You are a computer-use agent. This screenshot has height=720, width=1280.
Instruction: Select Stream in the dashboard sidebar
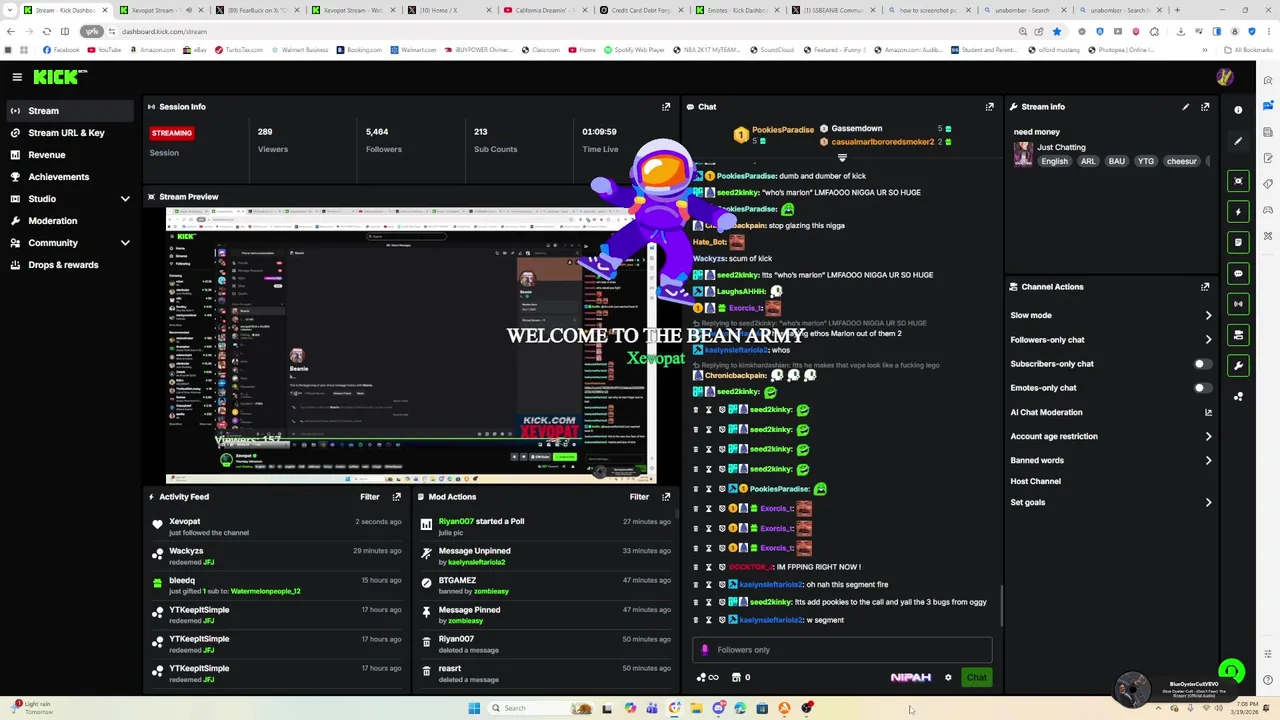point(70,111)
